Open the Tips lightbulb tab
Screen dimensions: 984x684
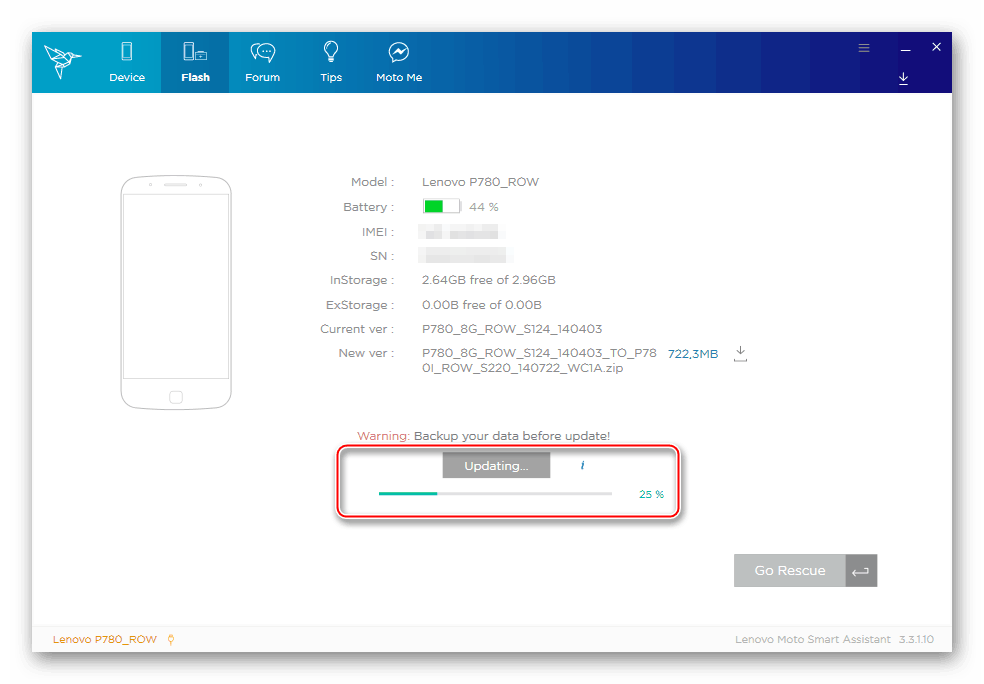tap(331, 62)
